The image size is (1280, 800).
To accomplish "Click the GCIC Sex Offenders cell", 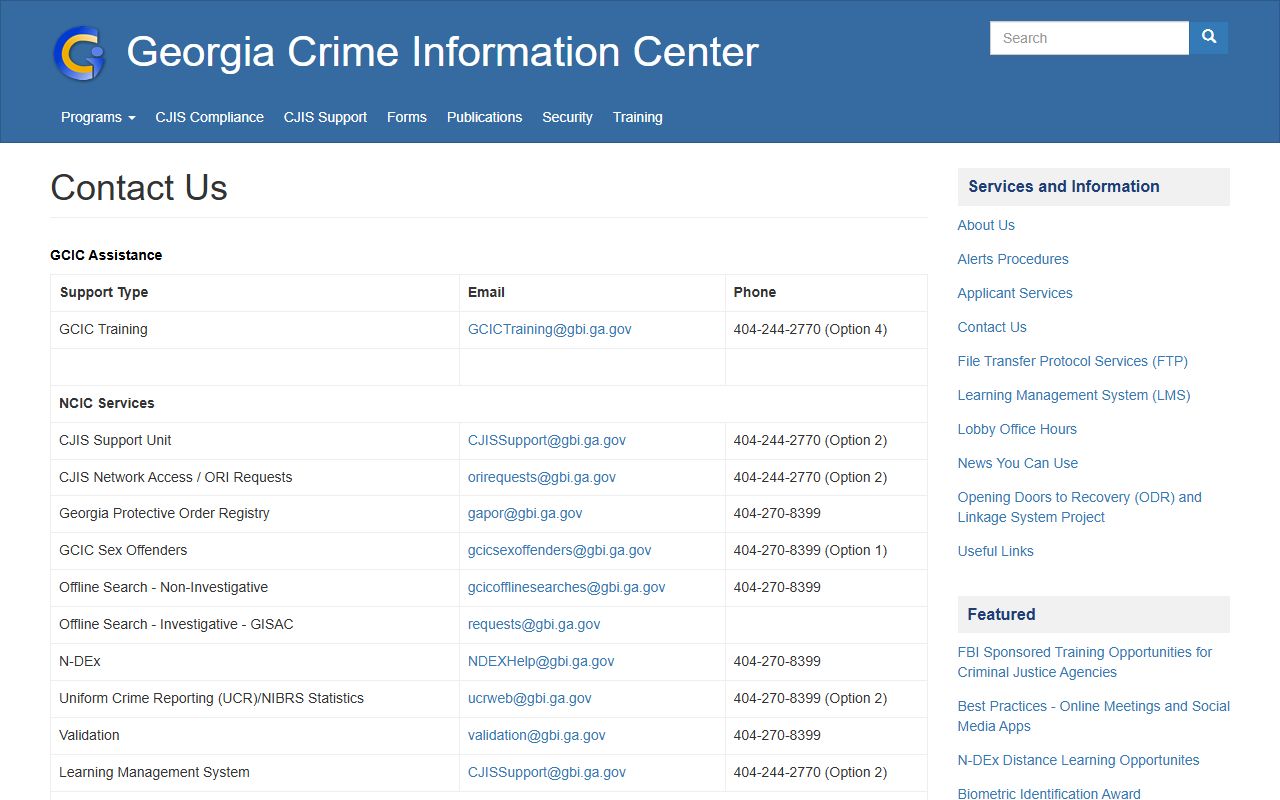I will (255, 550).
